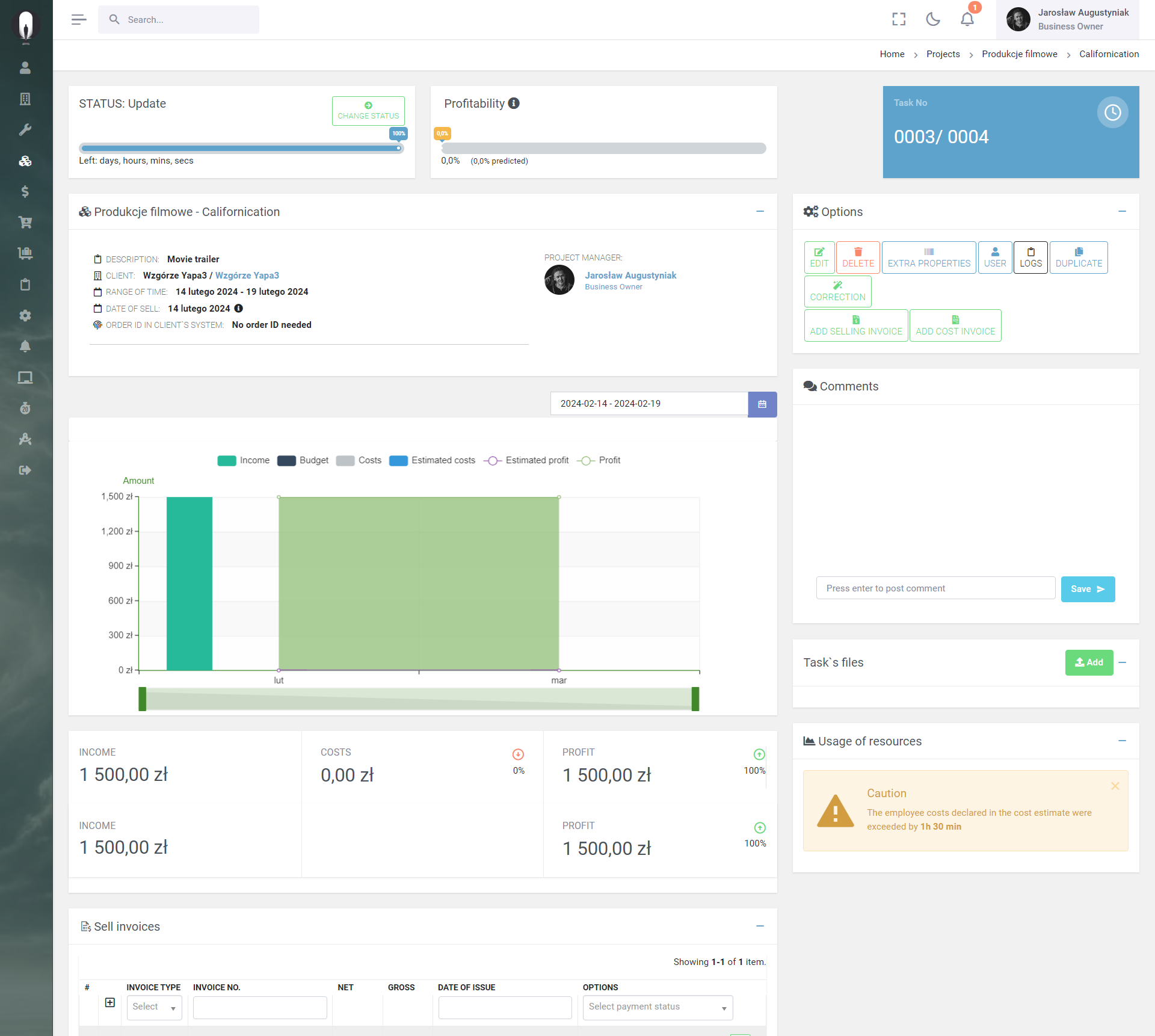Switch to dark mode with the moon icon
Screen dimensions: 1155x1036
tap(933, 20)
